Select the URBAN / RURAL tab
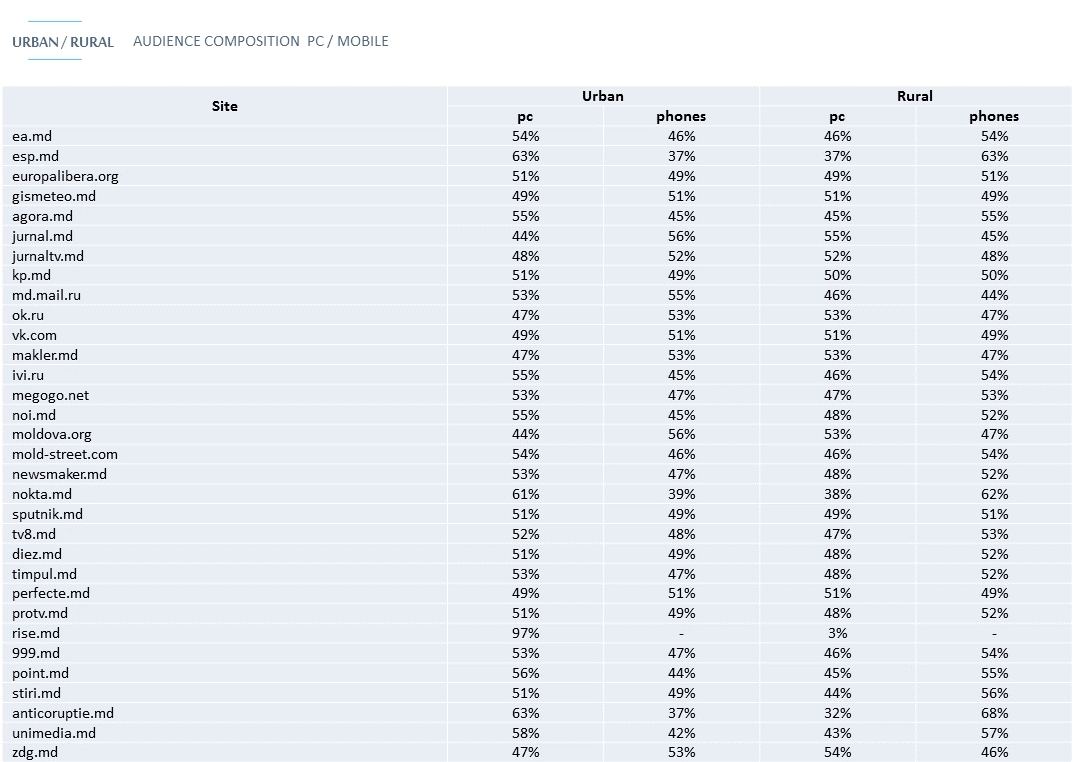 62,42
